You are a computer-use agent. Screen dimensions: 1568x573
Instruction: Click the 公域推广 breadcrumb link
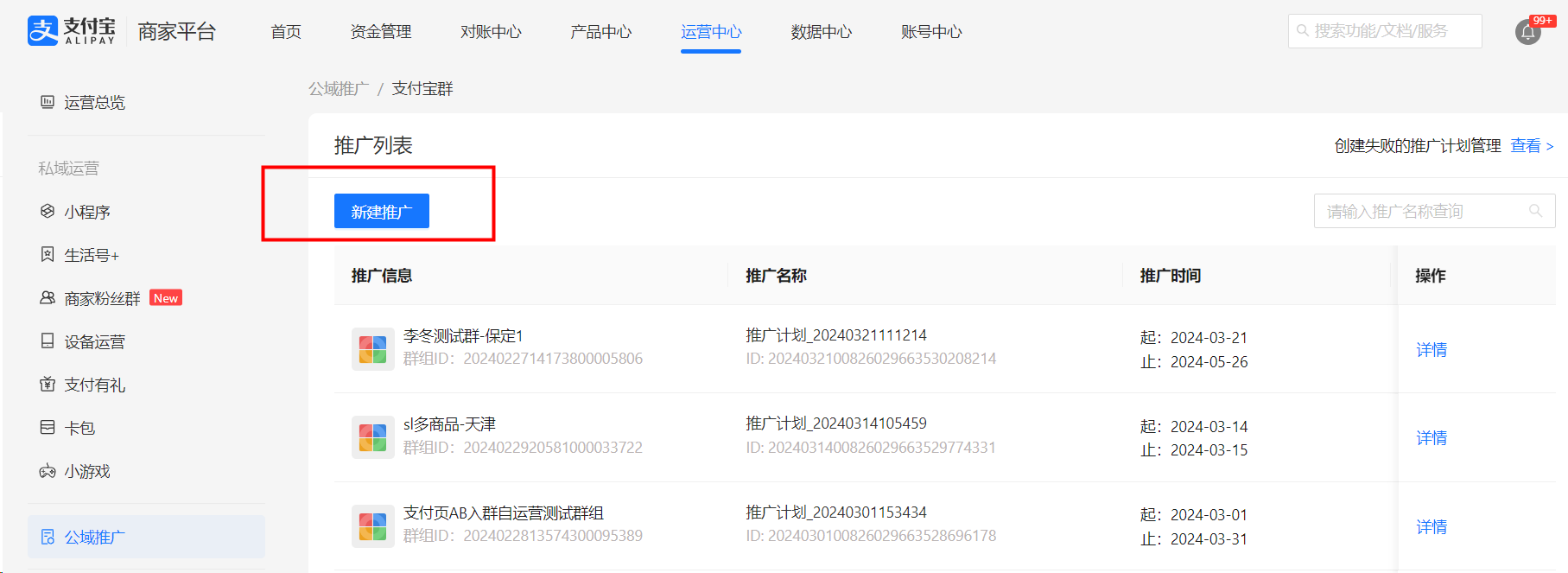tap(339, 89)
